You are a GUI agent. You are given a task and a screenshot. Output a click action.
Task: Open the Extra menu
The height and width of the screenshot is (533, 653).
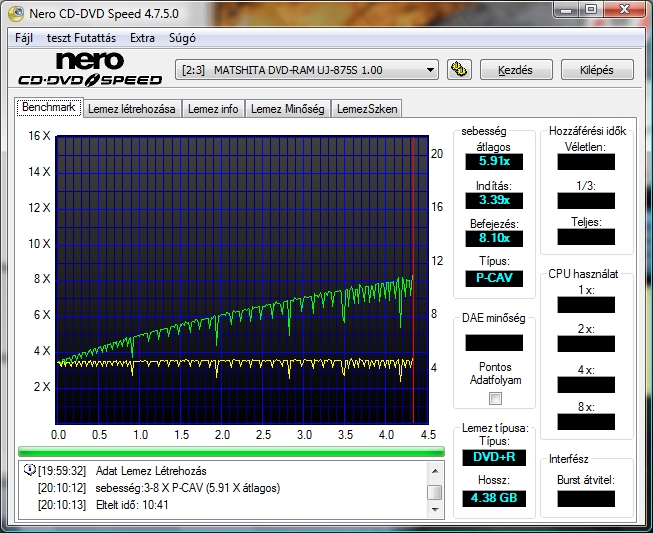pyautogui.click(x=142, y=38)
